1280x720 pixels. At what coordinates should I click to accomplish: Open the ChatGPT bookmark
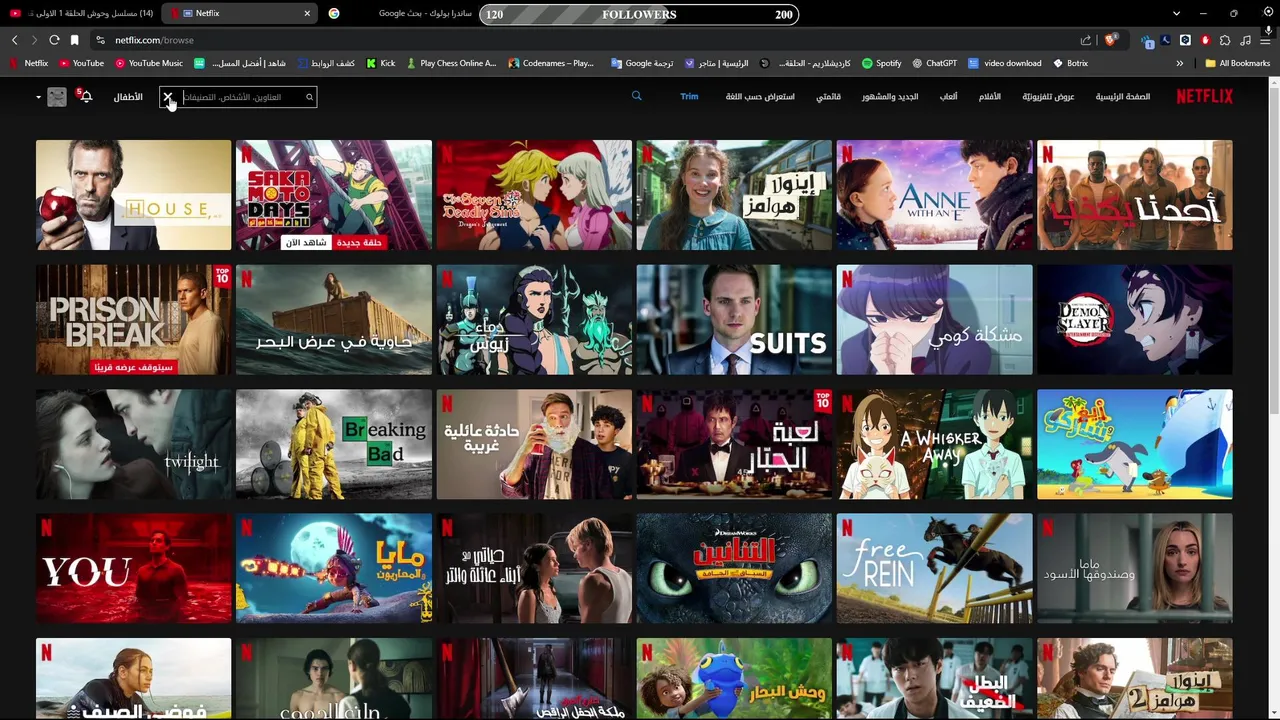pos(934,63)
